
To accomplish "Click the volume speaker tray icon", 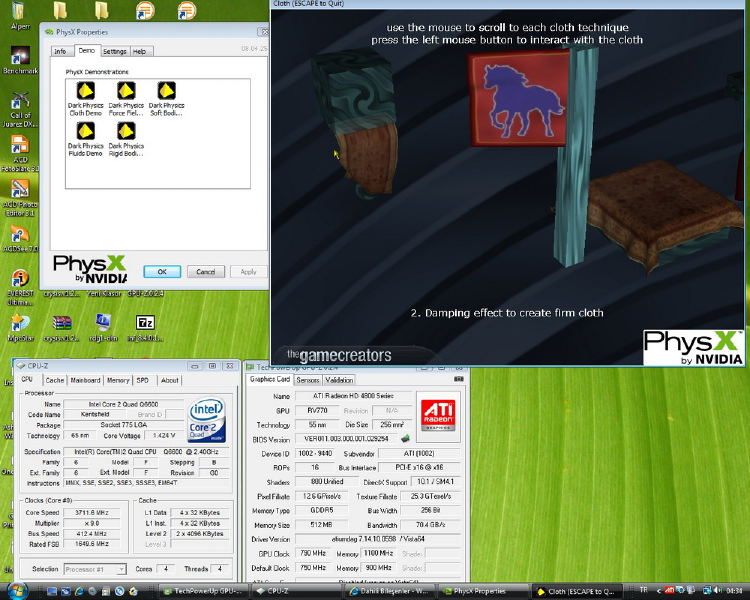I will point(717,590).
